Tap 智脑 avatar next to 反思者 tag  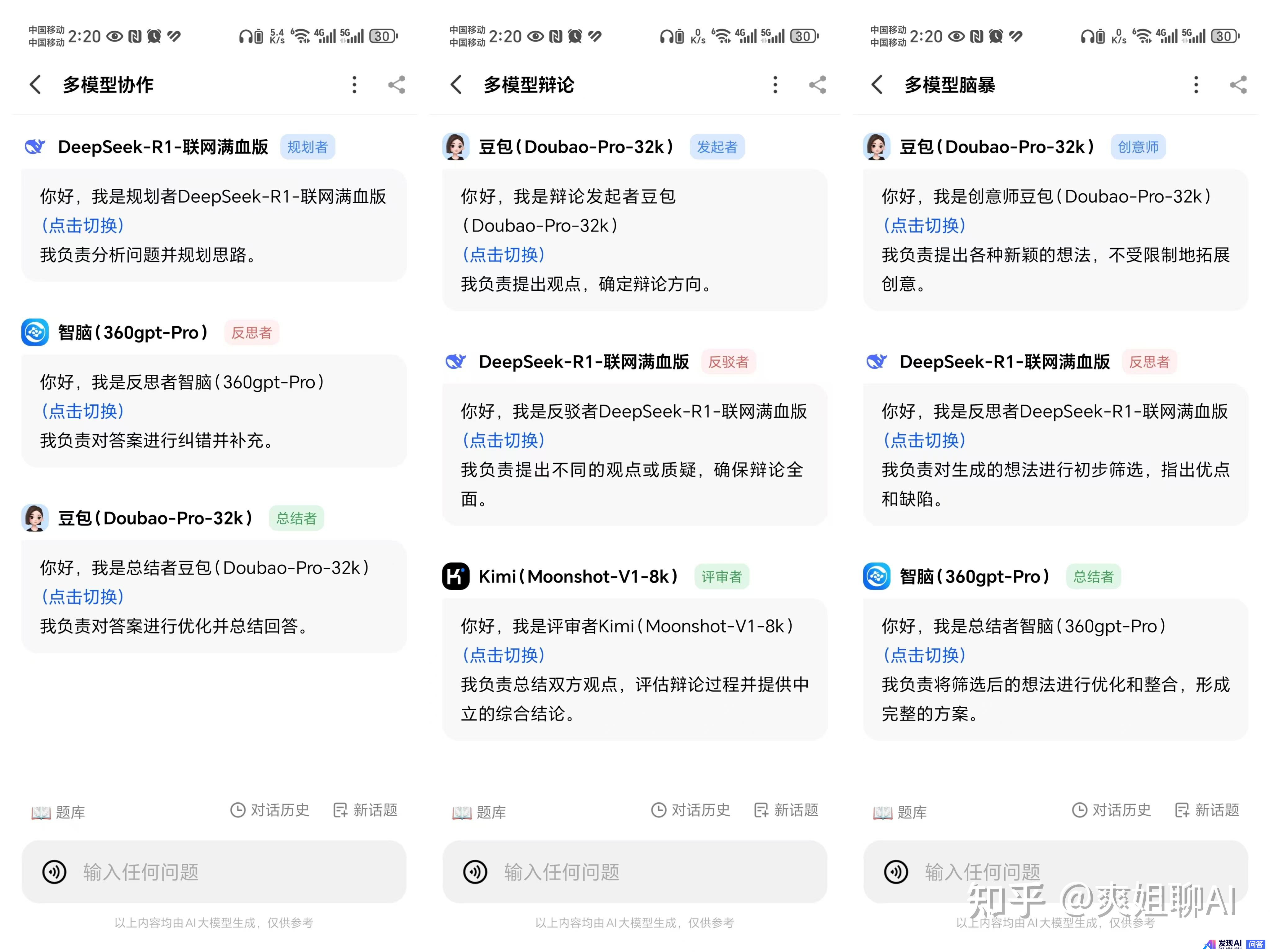pos(35,332)
